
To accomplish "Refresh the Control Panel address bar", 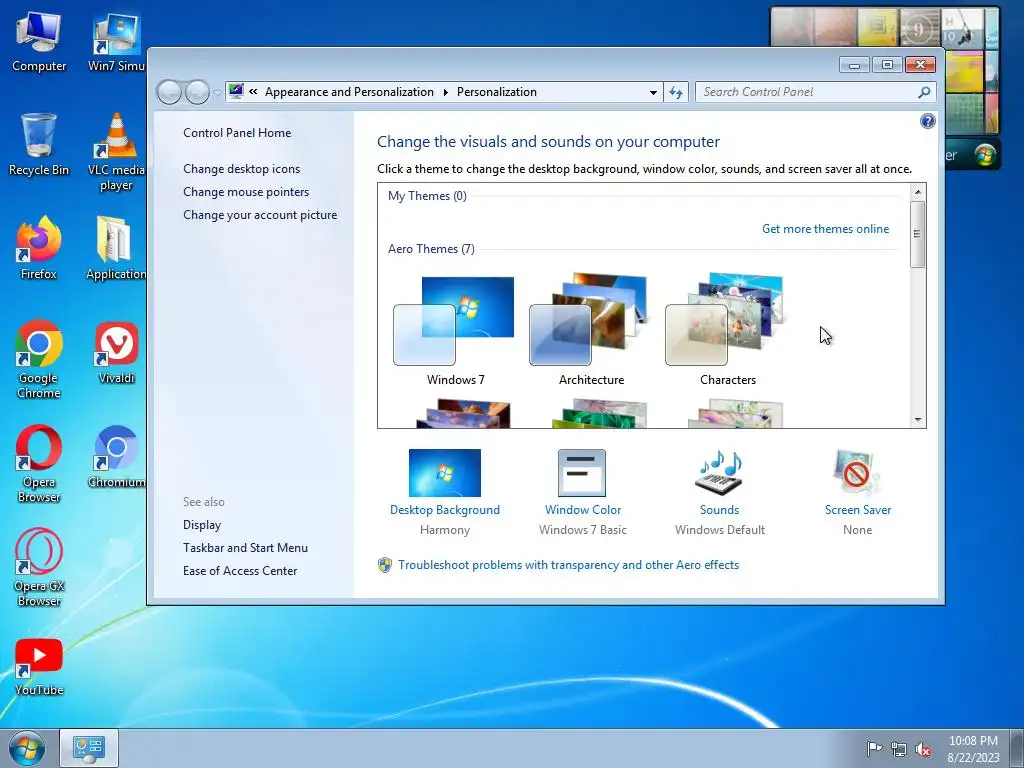I will coord(676,92).
